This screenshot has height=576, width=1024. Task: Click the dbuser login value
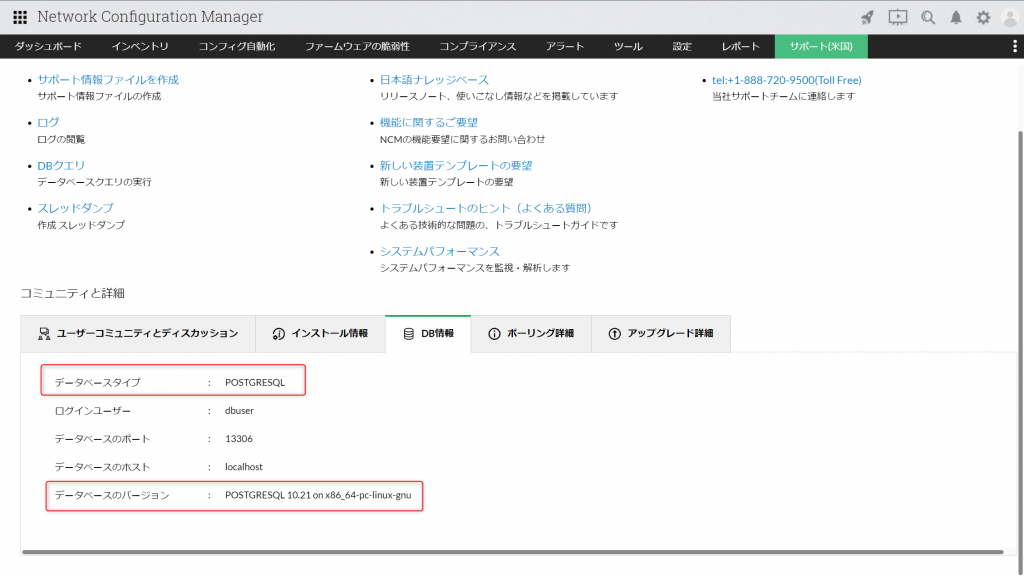[239, 411]
